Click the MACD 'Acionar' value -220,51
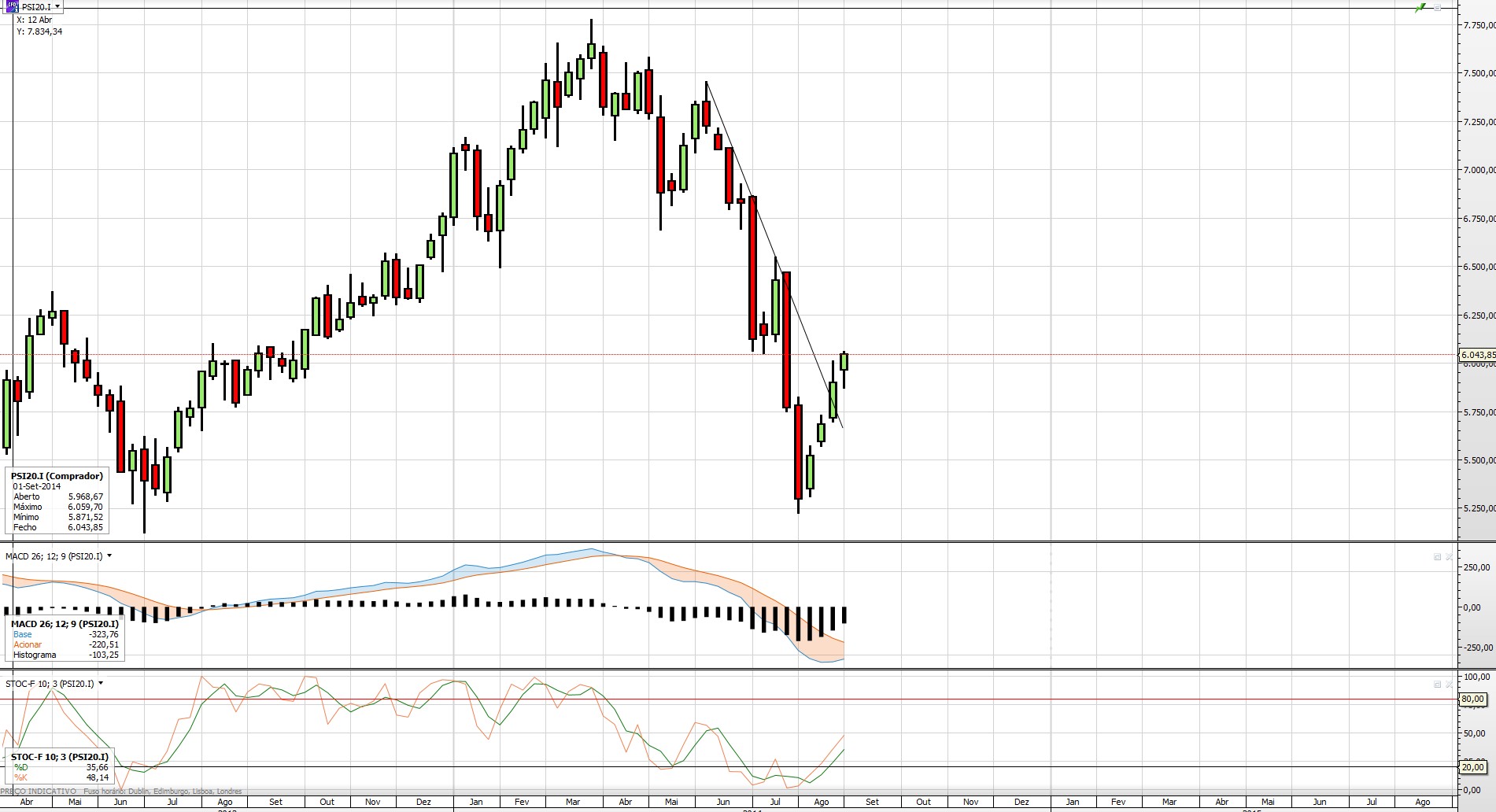 pyautogui.click(x=104, y=644)
